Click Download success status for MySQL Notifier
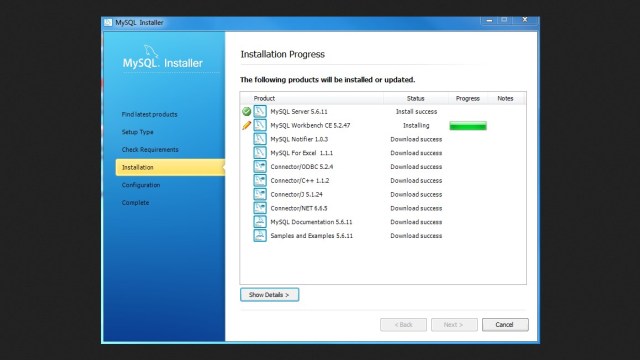Viewport: 640px width, 360px height. pos(416,139)
